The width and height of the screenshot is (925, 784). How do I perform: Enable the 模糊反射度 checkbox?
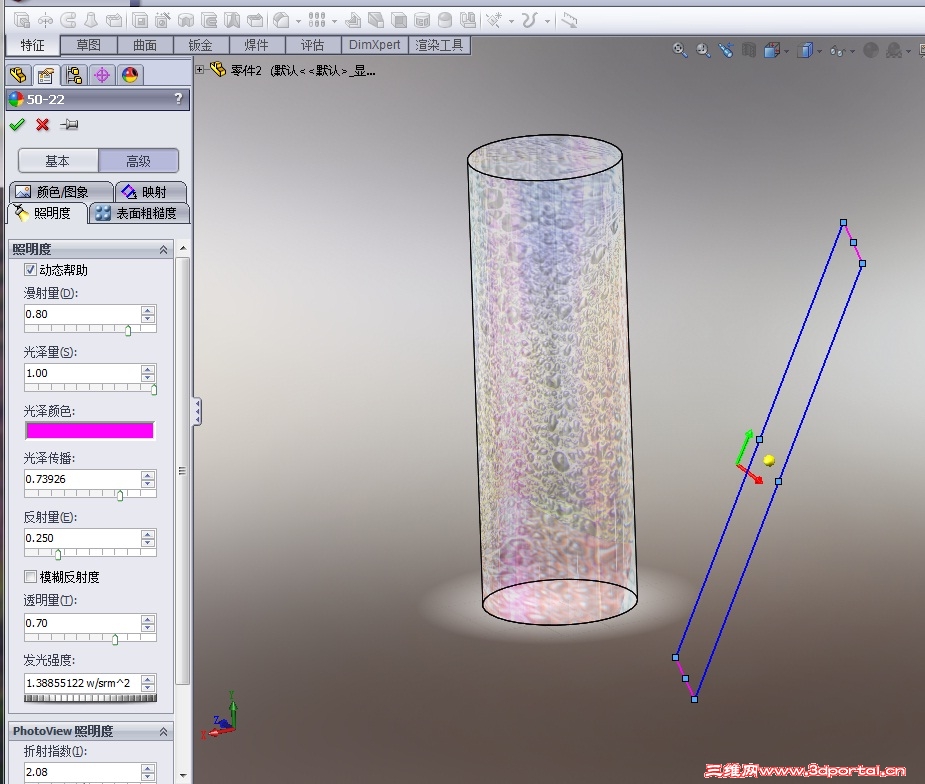[30, 576]
